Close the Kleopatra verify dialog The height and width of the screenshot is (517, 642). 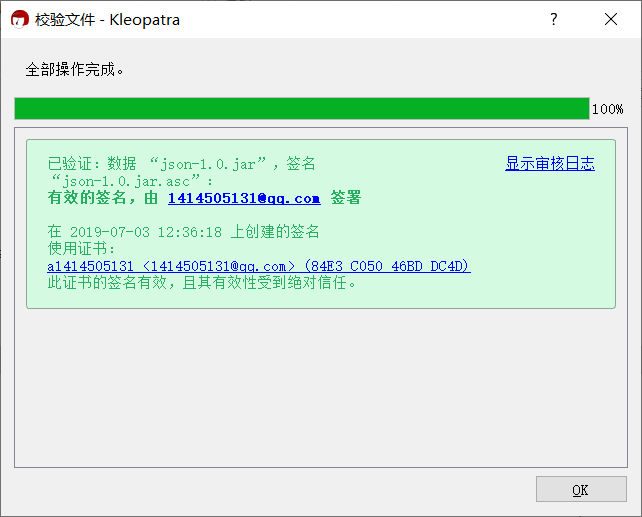click(611, 19)
